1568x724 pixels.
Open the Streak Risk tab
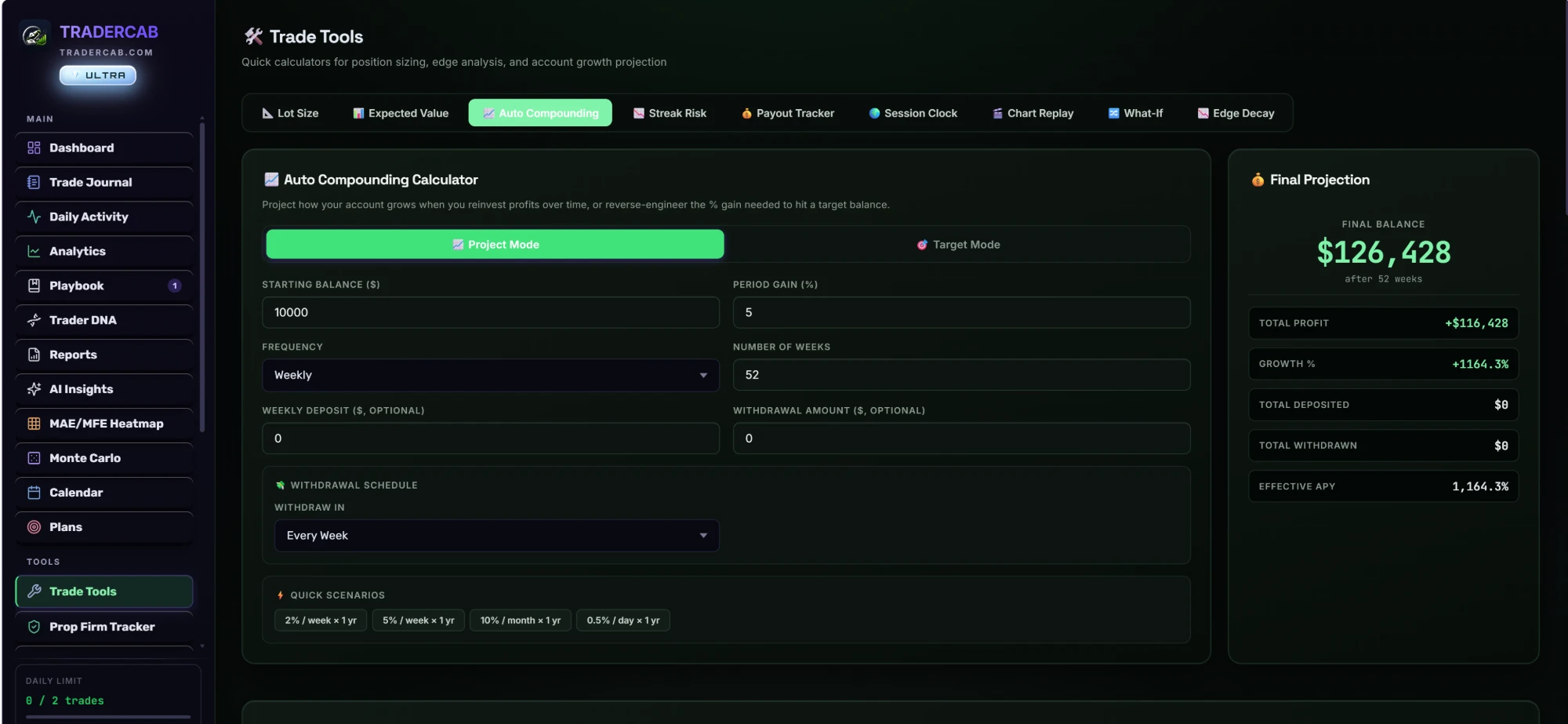tap(670, 113)
